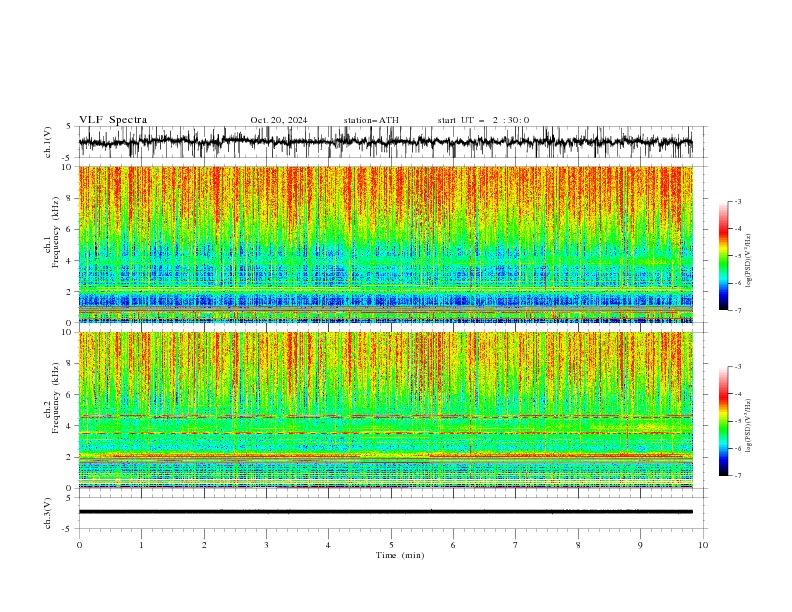This screenshot has height=612, width=792.
Task: Select the date text "Oct. 20, 2024"
Action: (x=279, y=120)
